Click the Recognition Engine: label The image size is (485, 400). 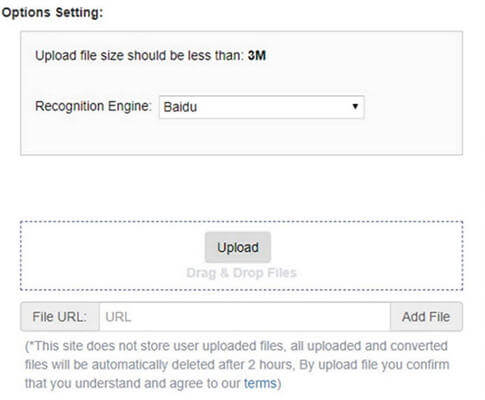point(93,106)
